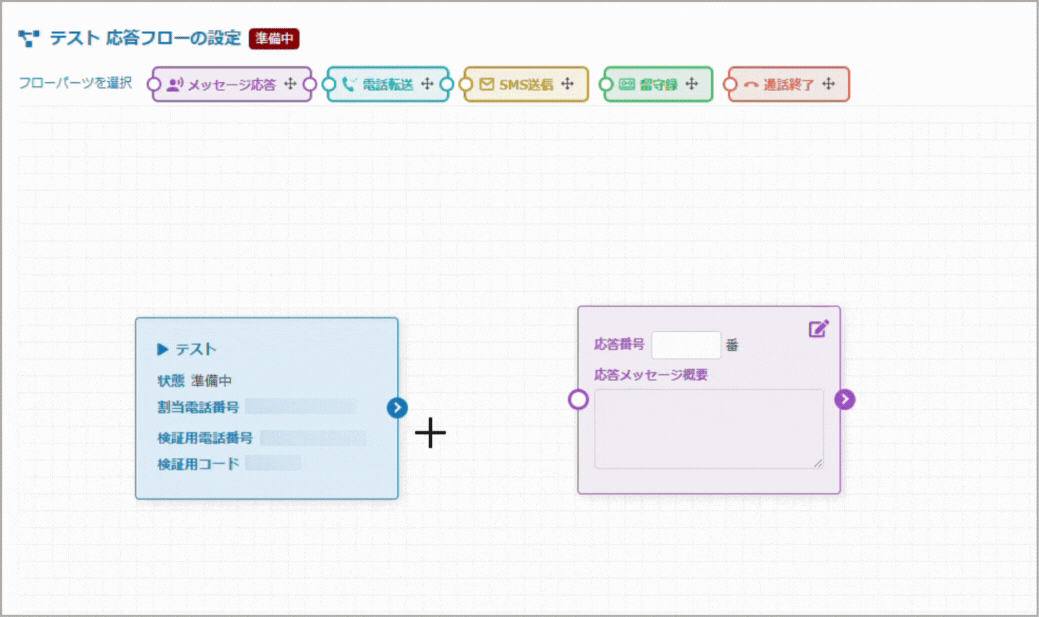Click the voicemail tape icon in 留守録

[x=627, y=84]
